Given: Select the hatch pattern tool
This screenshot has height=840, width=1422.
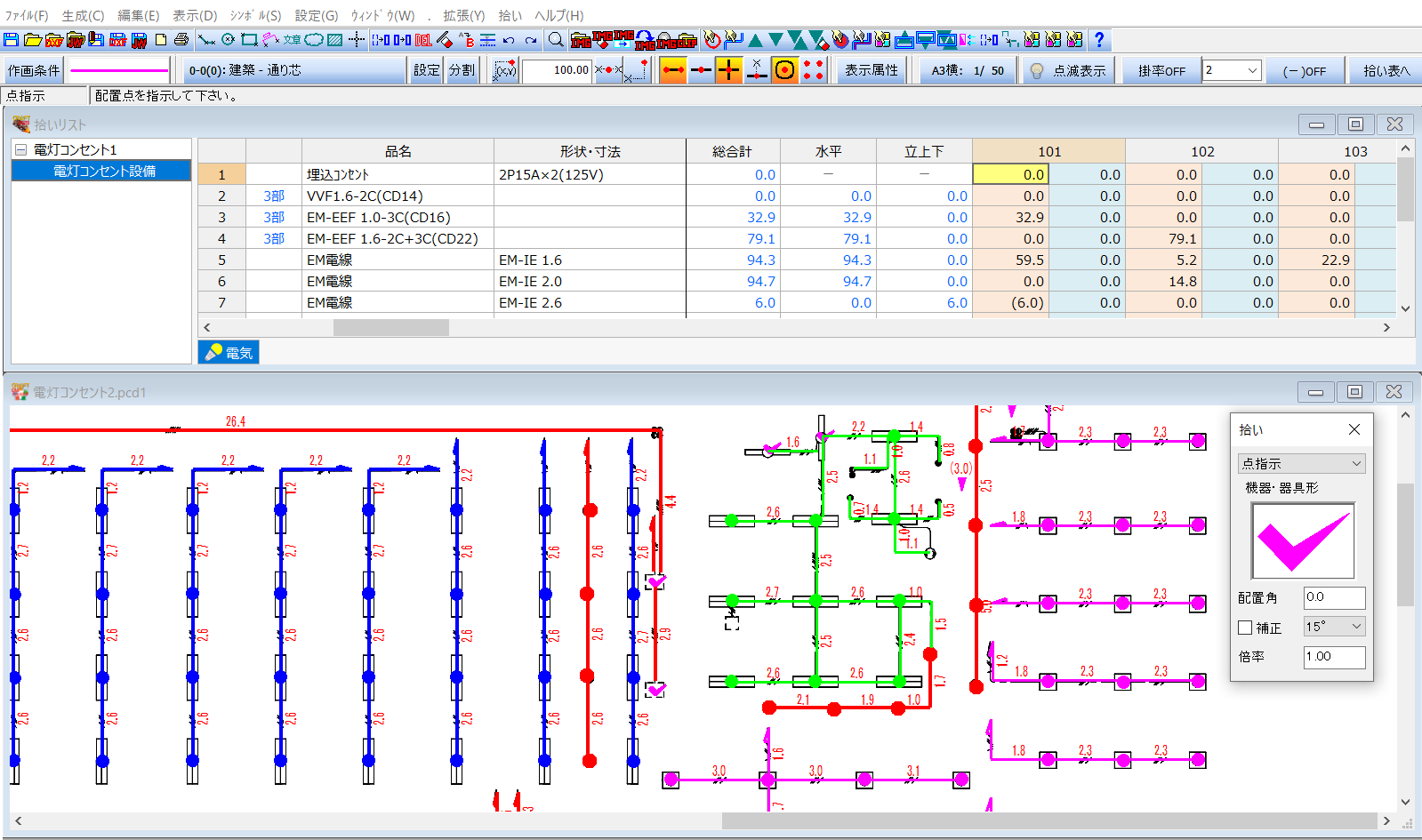Looking at the screenshot, I should [x=334, y=40].
